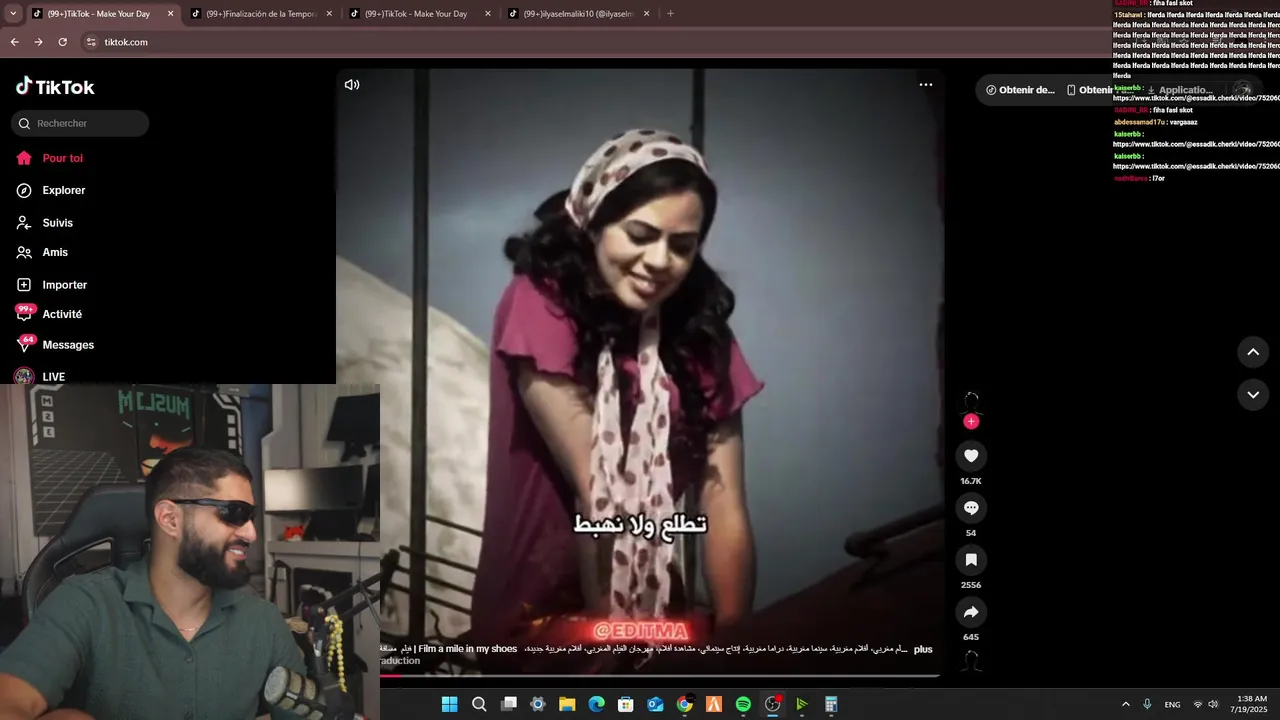
Task: Focus the Rechercher search field
Action: 80,124
